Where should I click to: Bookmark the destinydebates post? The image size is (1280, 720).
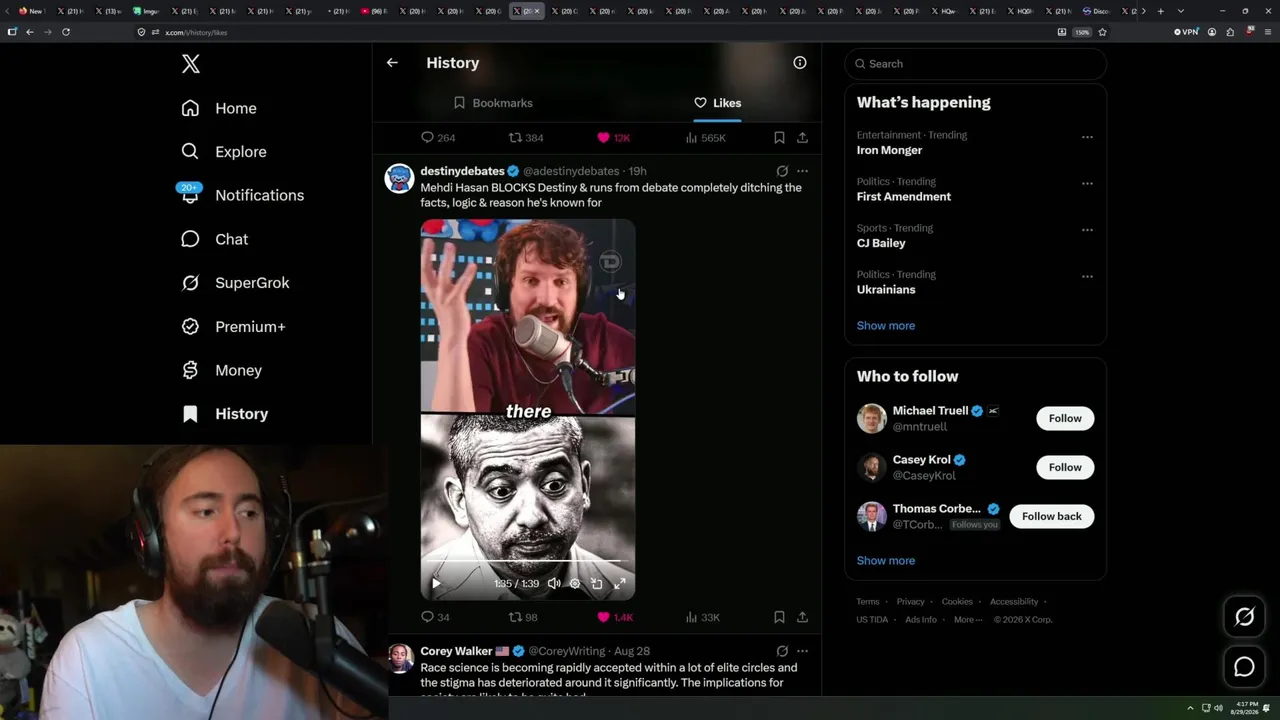click(779, 617)
